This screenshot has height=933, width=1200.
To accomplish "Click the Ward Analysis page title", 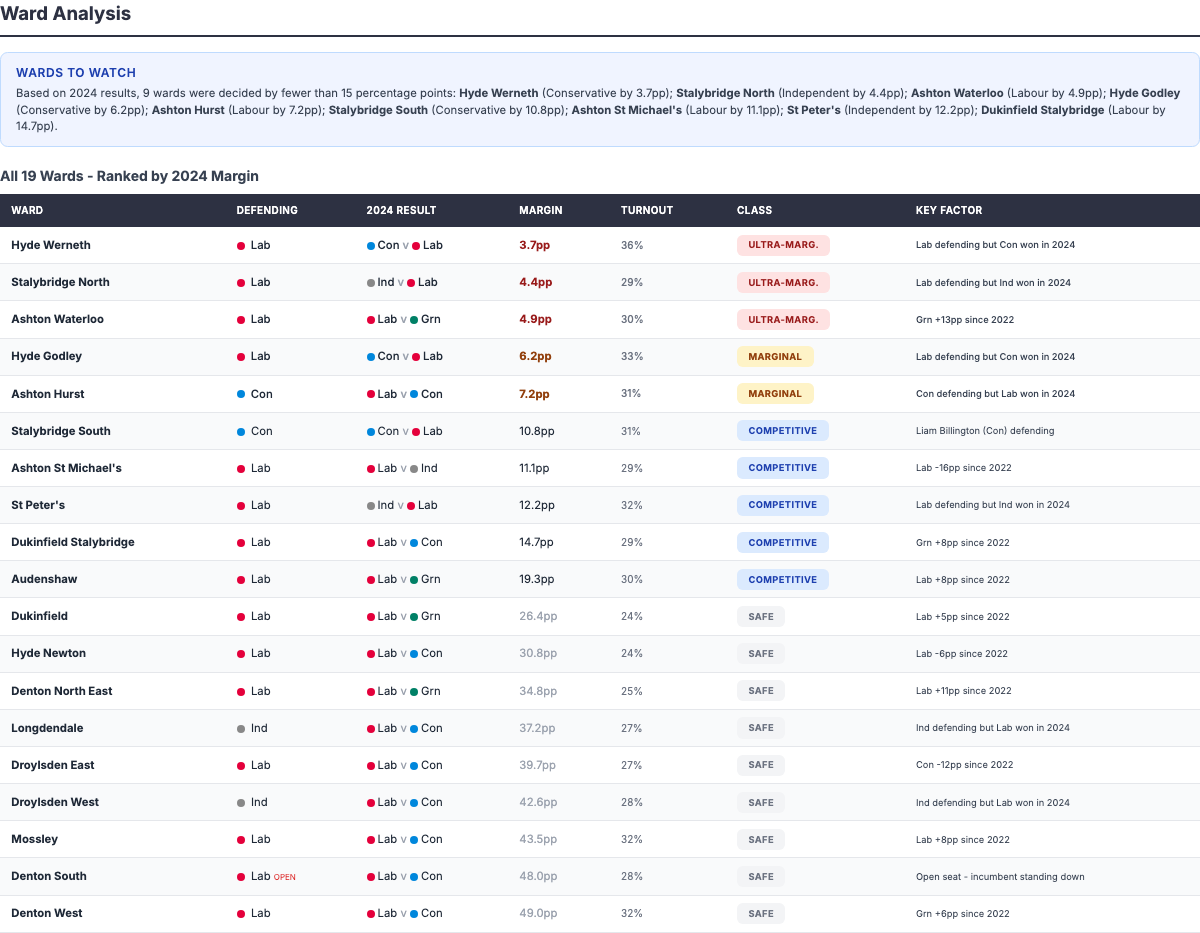I will 65,14.
